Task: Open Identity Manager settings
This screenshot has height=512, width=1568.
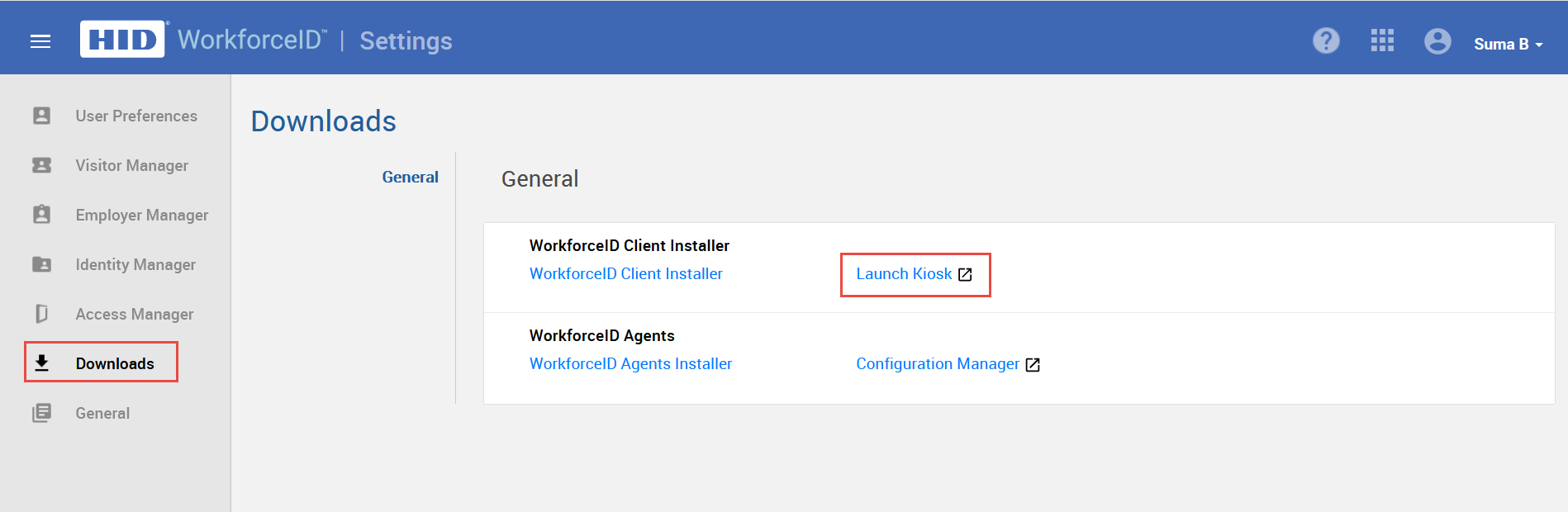Action: 135,264
